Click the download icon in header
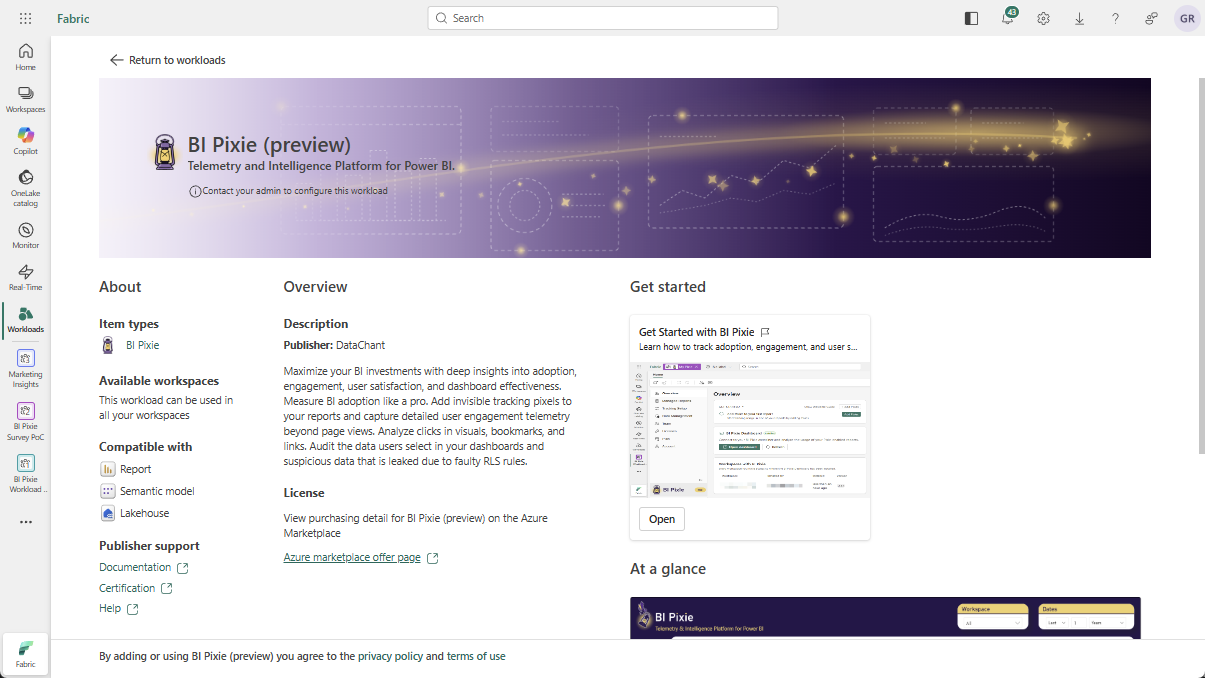 [x=1080, y=18]
